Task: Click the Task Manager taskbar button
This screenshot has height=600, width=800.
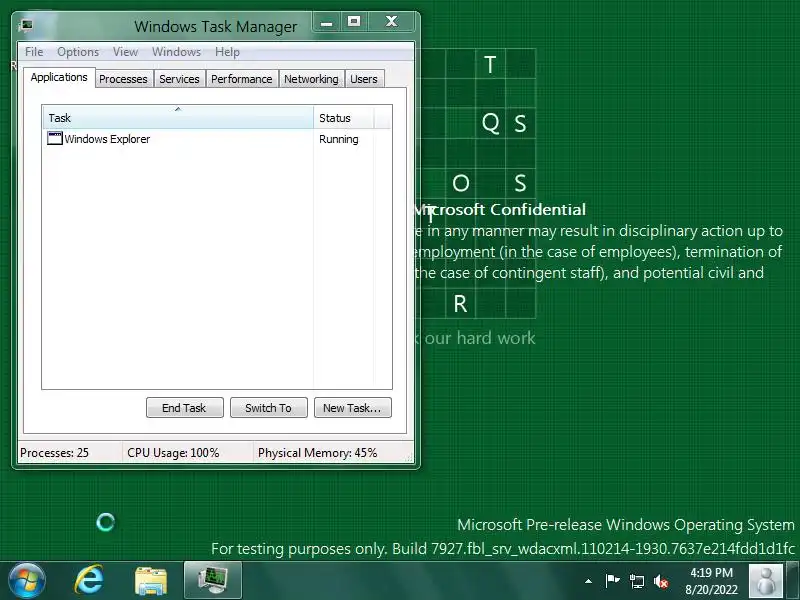Action: (x=213, y=581)
